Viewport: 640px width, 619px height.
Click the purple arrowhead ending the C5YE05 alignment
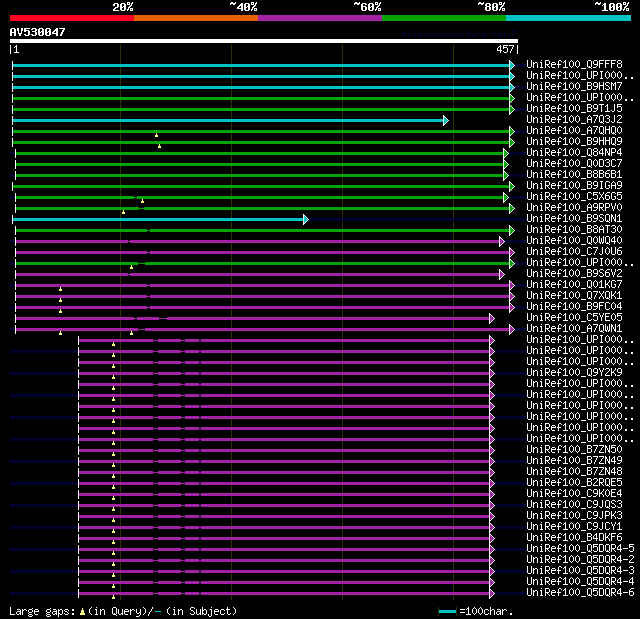(x=492, y=319)
